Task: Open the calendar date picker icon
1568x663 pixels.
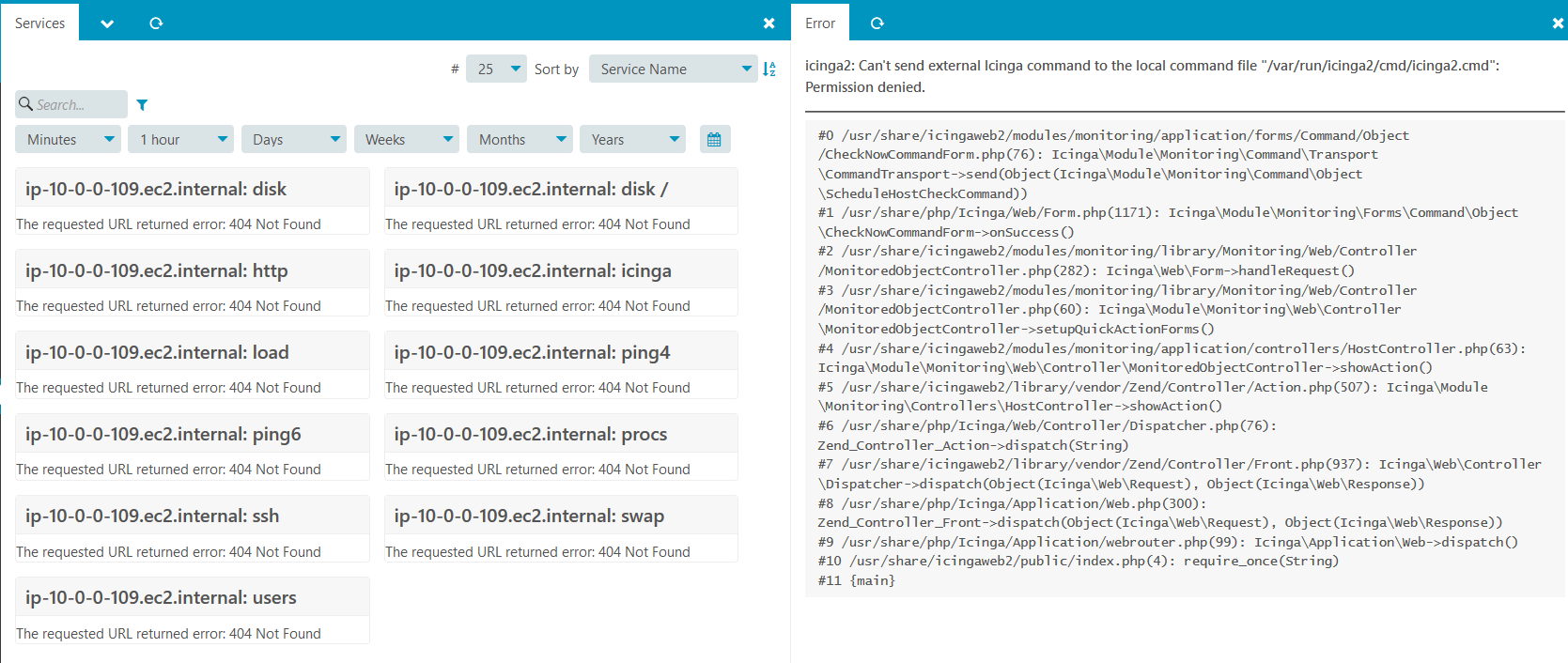Action: click(715, 139)
